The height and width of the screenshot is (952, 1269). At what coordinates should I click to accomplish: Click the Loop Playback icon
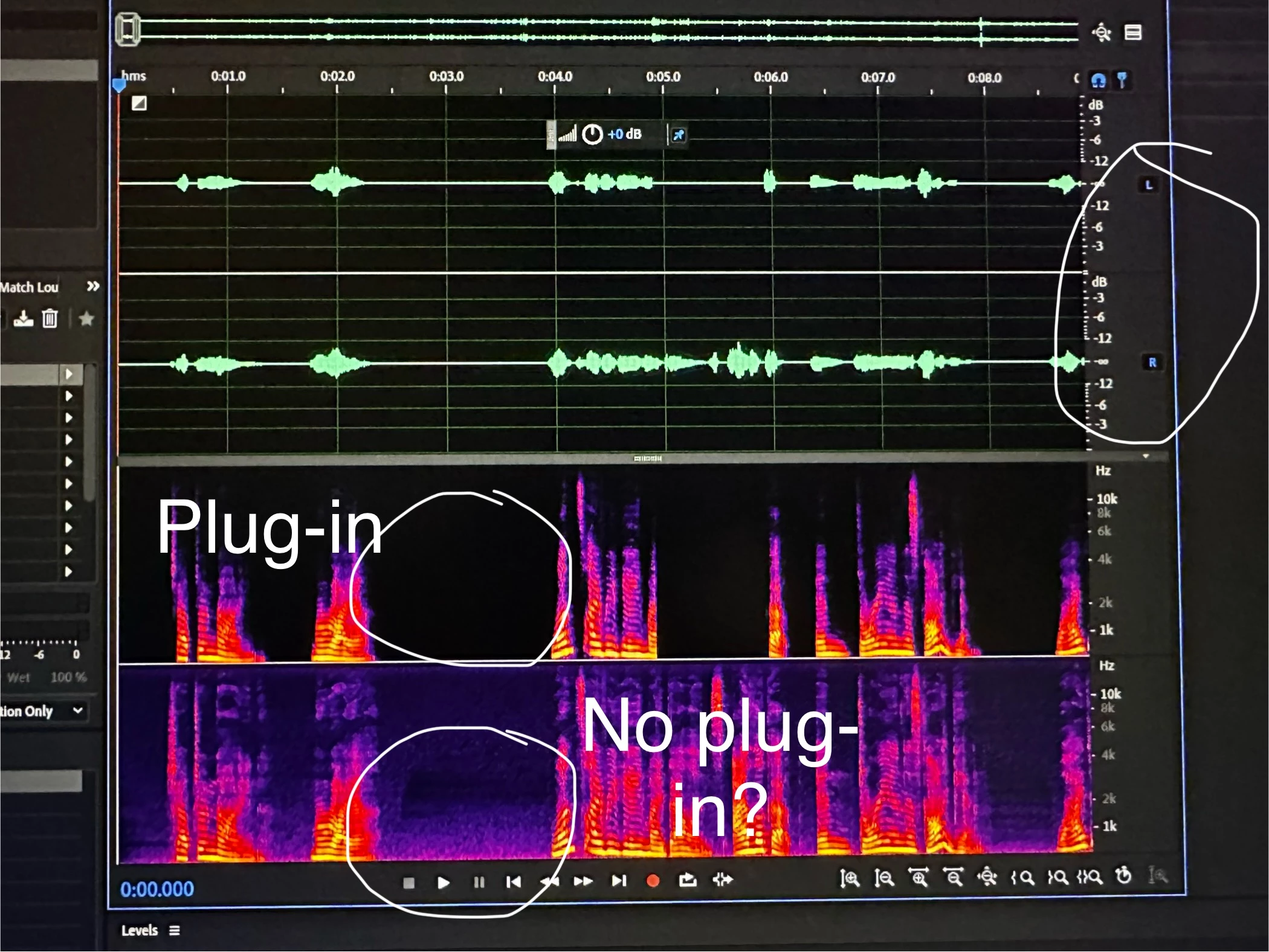point(688,880)
